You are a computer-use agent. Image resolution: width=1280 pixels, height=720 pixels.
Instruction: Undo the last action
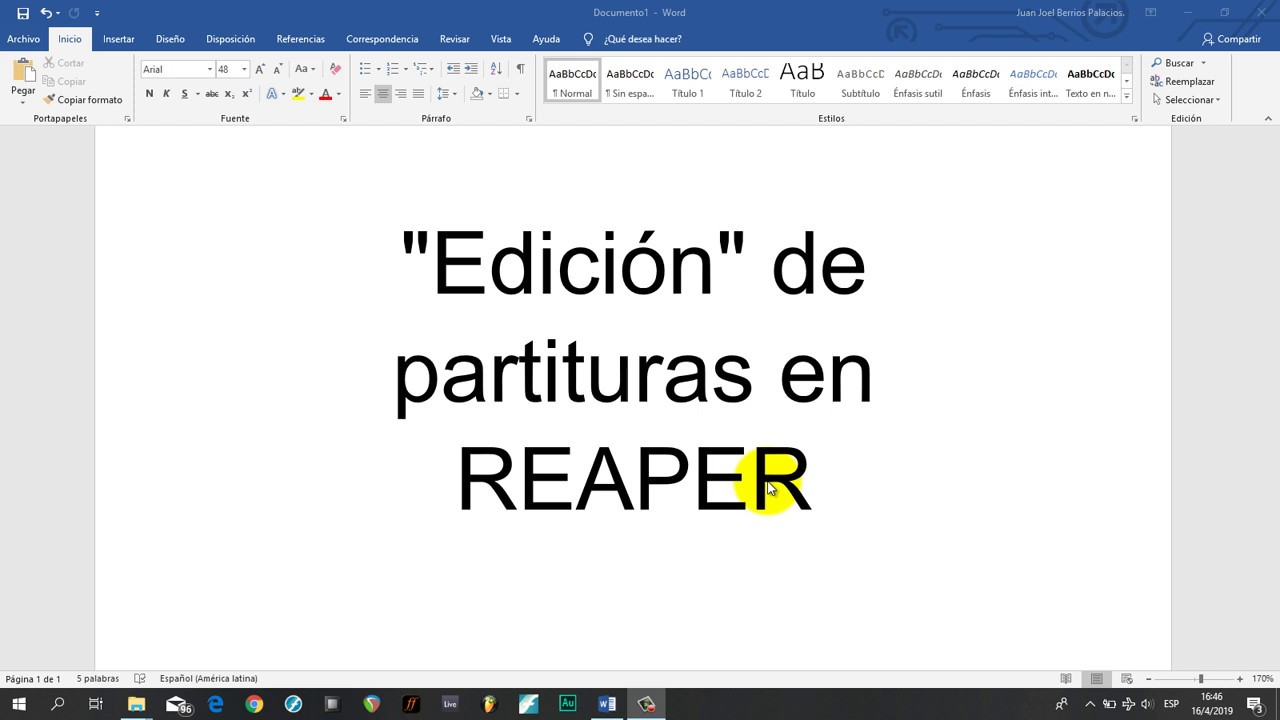tap(46, 13)
